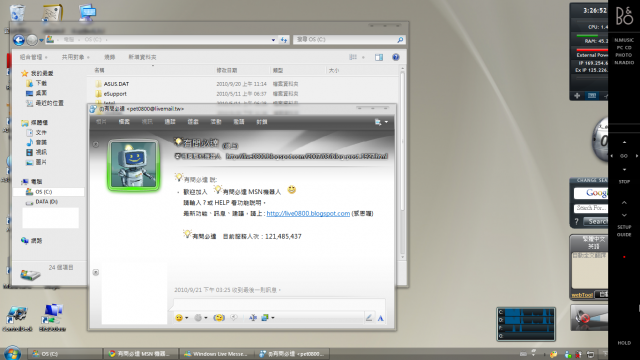The width and height of the screenshot is (640, 360).
Task: Open the Share with dropdown in Explorer
Action: [76, 57]
